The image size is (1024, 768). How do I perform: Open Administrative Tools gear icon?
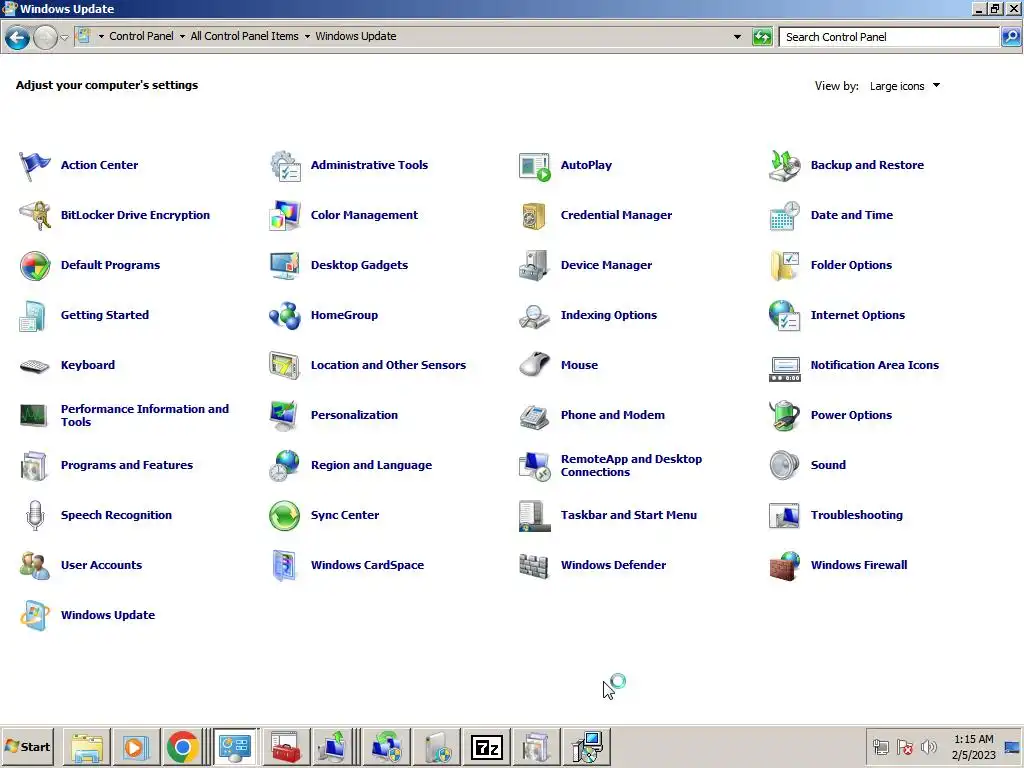(x=285, y=165)
